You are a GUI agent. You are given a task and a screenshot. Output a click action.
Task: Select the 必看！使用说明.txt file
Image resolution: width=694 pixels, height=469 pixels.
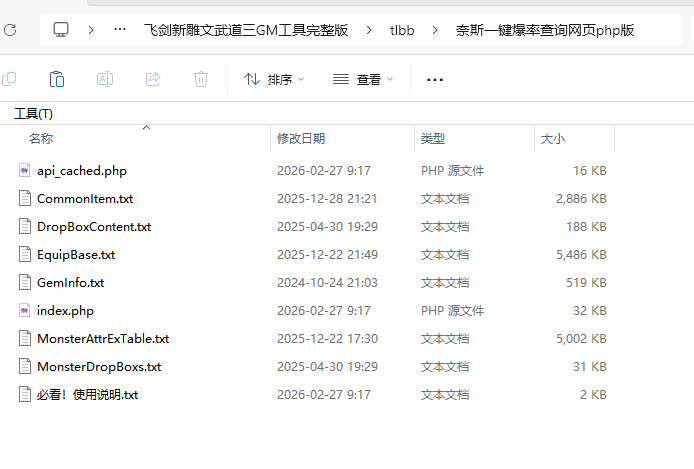coord(87,395)
